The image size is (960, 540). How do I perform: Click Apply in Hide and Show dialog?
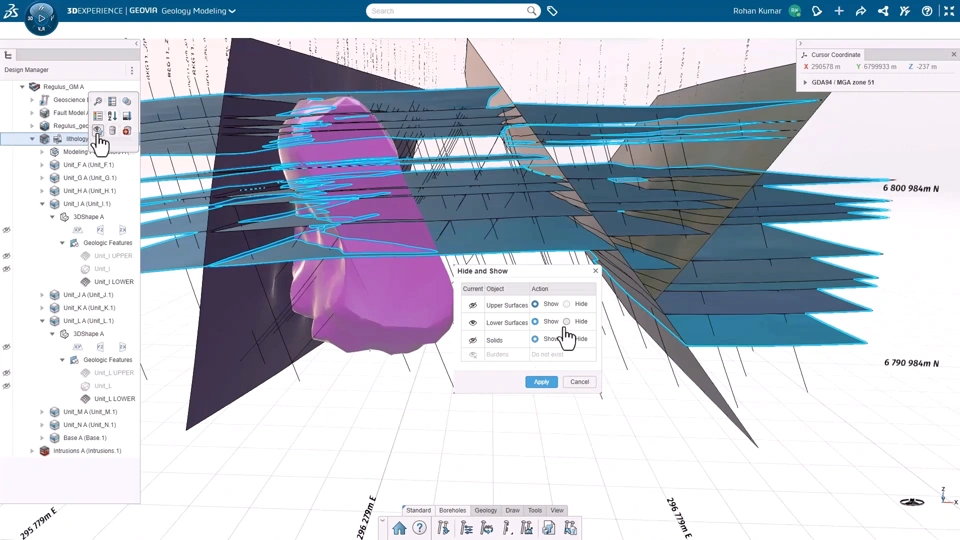(541, 382)
